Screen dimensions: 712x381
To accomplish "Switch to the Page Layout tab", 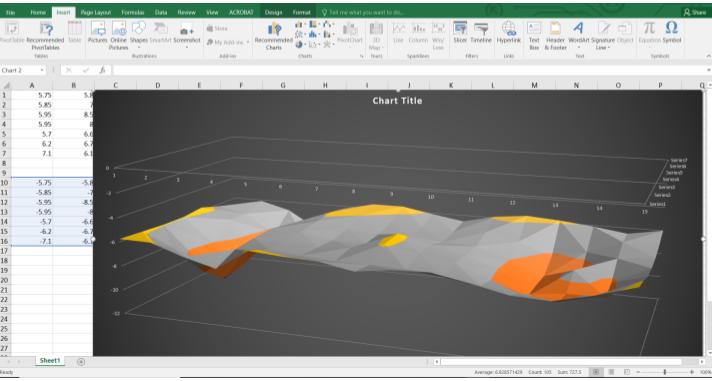I will (x=96, y=13).
